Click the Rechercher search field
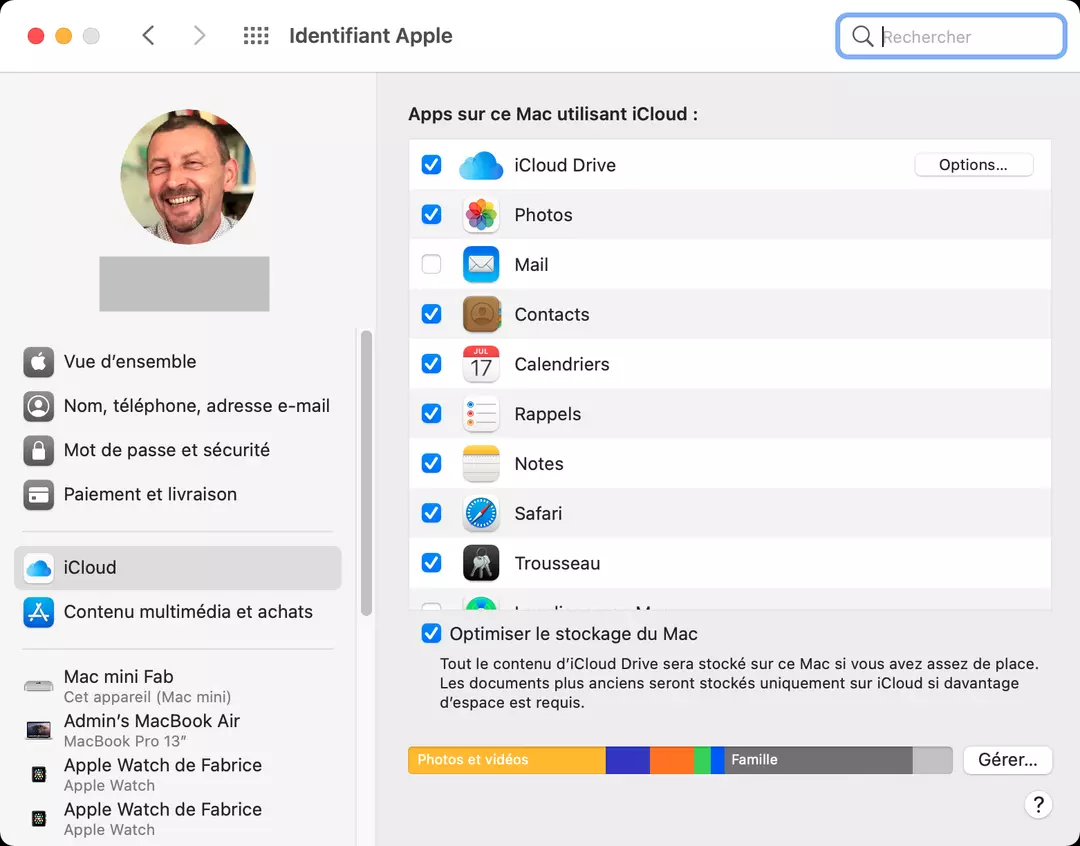 click(951, 36)
